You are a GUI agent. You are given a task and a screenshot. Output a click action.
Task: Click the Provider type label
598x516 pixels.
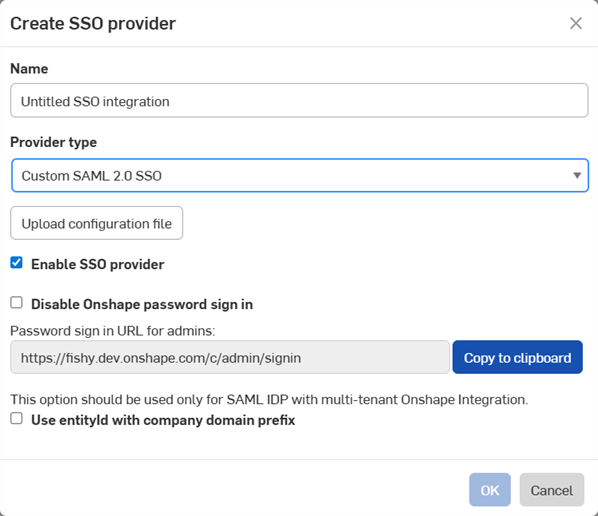(53, 142)
